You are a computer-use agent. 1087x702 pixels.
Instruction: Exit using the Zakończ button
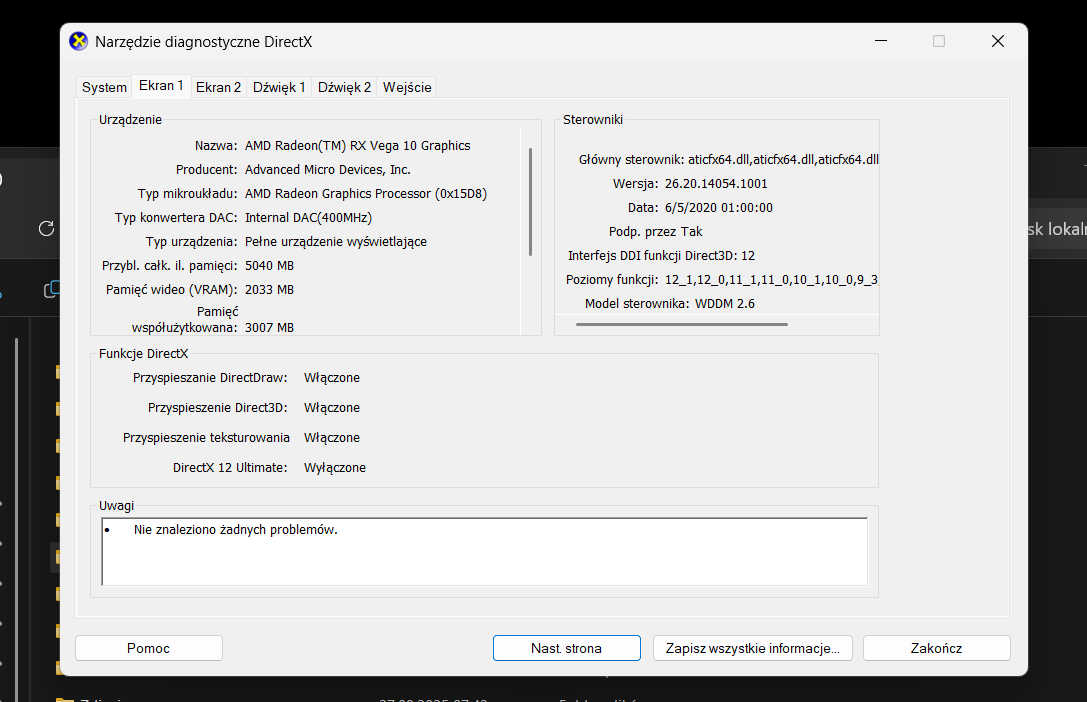[936, 648]
